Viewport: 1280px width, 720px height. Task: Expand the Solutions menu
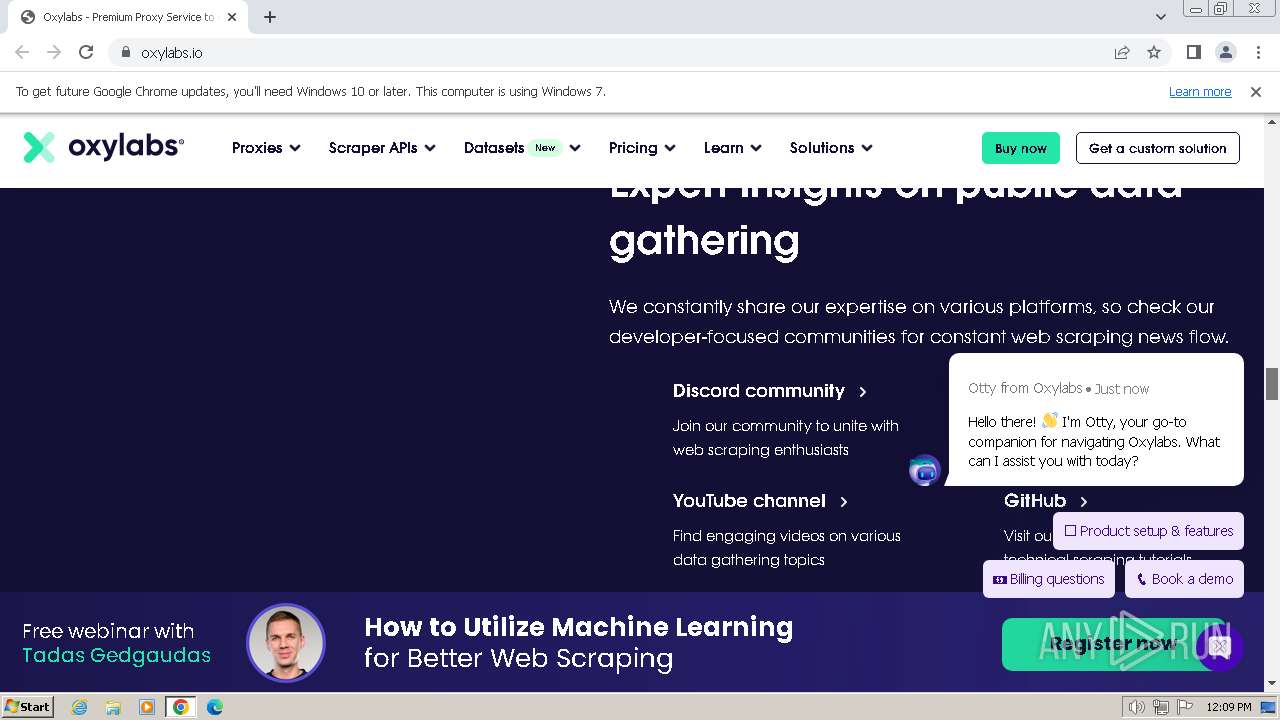(x=831, y=147)
